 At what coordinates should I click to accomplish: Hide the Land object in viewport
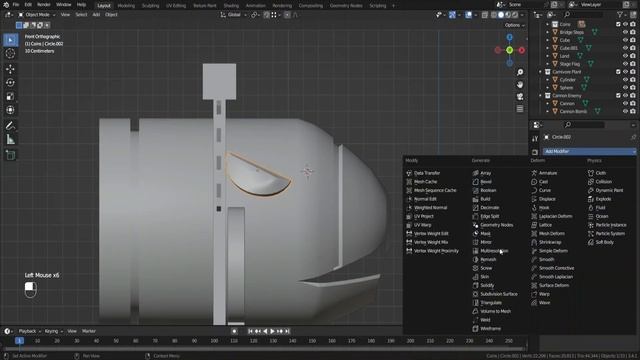[625, 56]
